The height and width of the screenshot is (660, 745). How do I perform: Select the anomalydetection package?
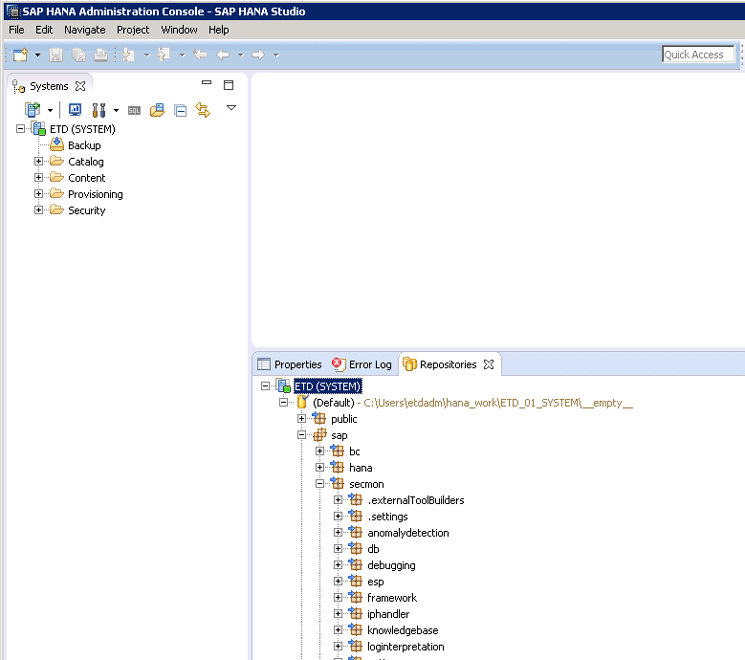[x=407, y=533]
